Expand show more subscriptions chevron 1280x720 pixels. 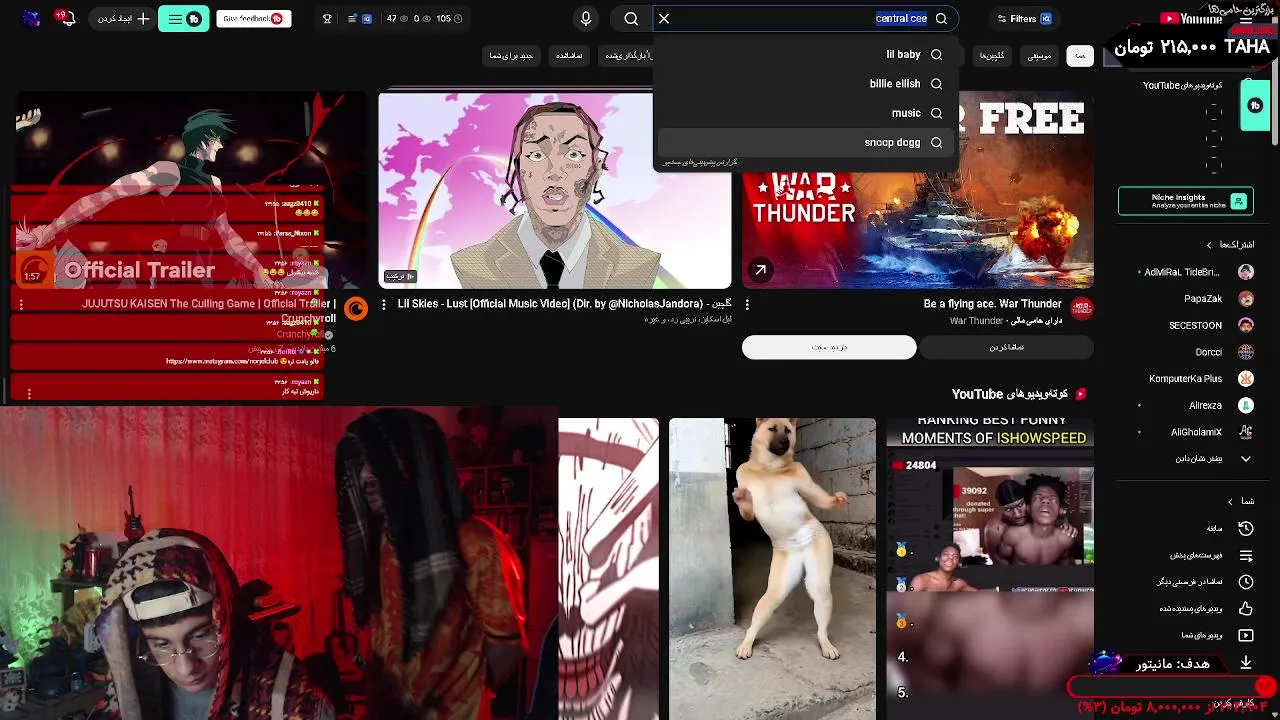[x=1246, y=459]
